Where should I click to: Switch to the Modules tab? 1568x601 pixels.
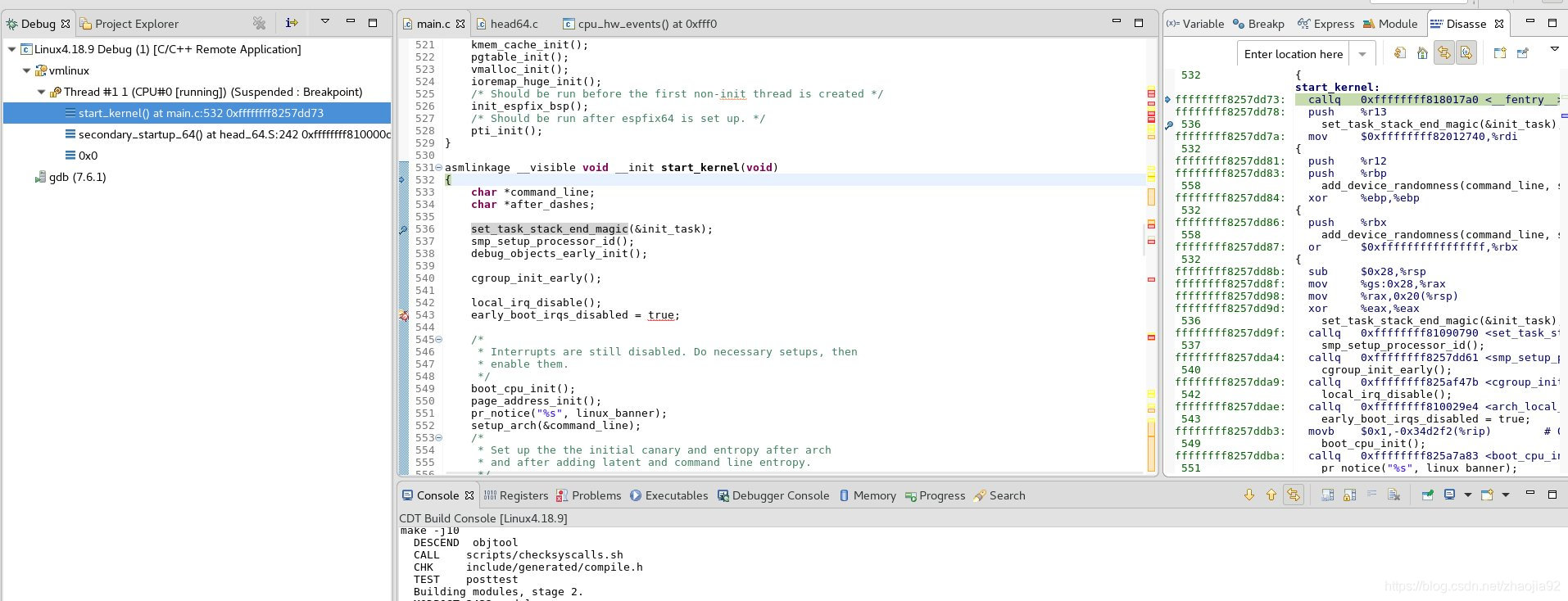[1390, 24]
